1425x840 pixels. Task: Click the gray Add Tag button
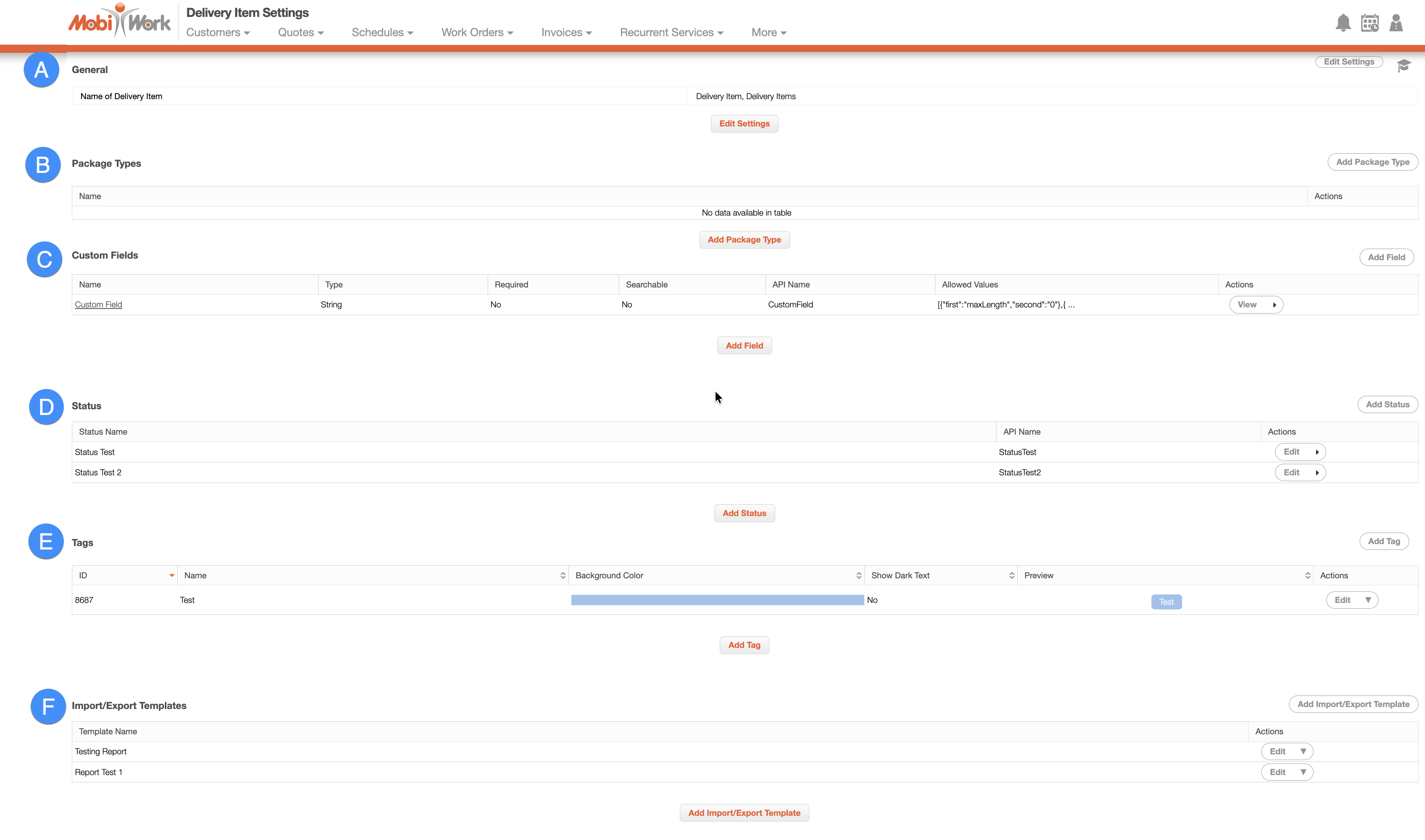click(x=1384, y=541)
